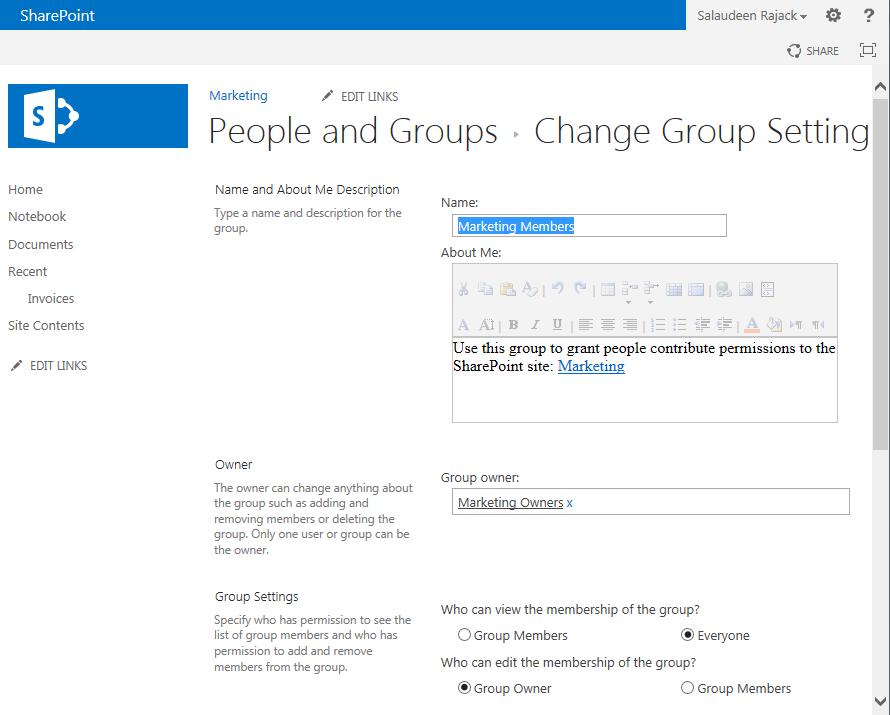The width and height of the screenshot is (890, 715).
Task: Click the Bulleted List icon
Action: 679,325
